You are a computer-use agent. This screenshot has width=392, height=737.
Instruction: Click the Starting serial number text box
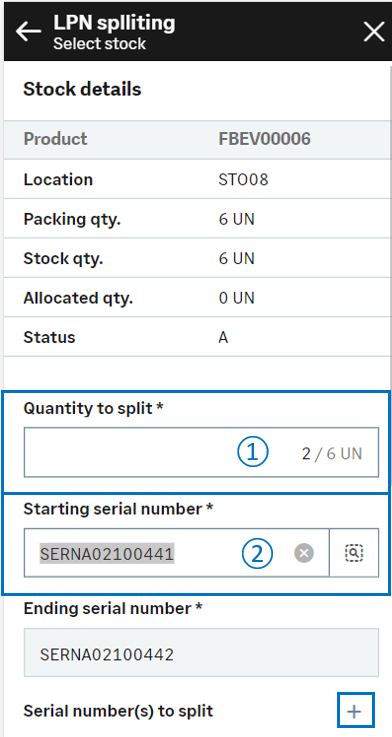click(x=177, y=553)
